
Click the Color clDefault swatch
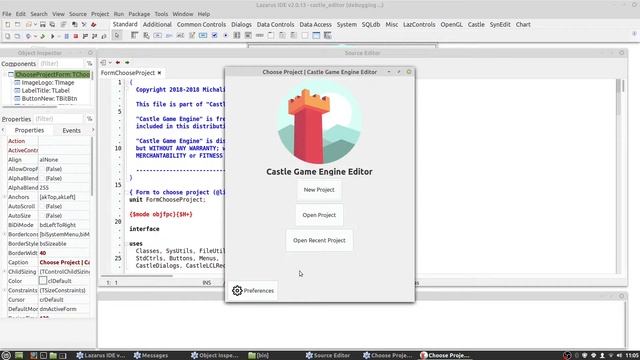[x=43, y=281]
